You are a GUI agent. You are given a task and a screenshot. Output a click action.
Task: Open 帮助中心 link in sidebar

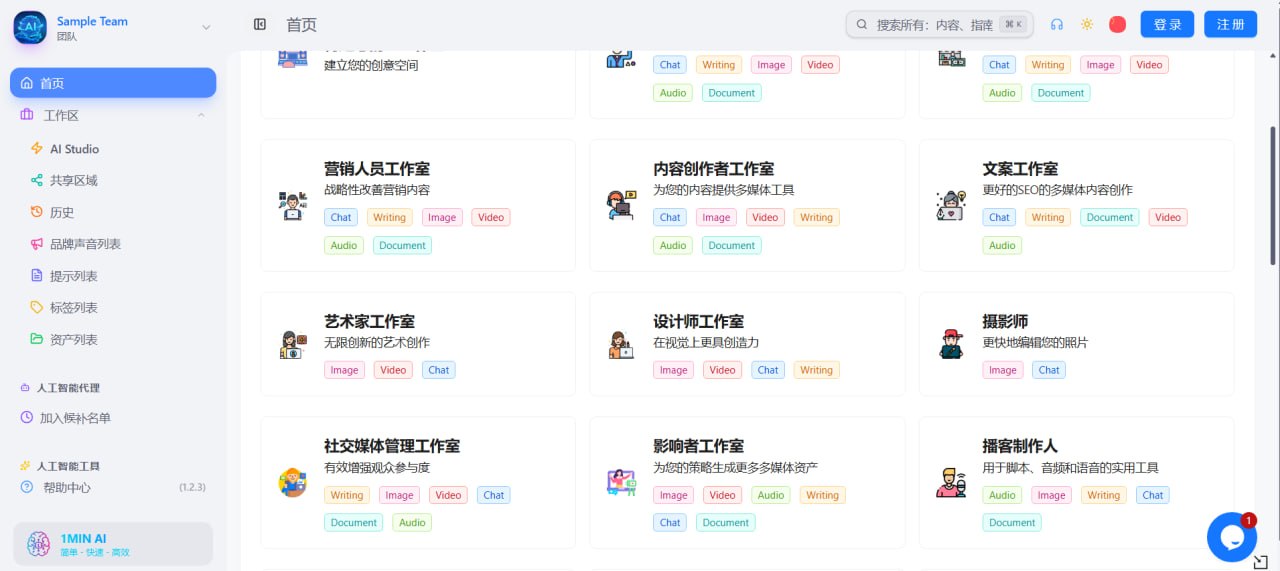(x=67, y=487)
